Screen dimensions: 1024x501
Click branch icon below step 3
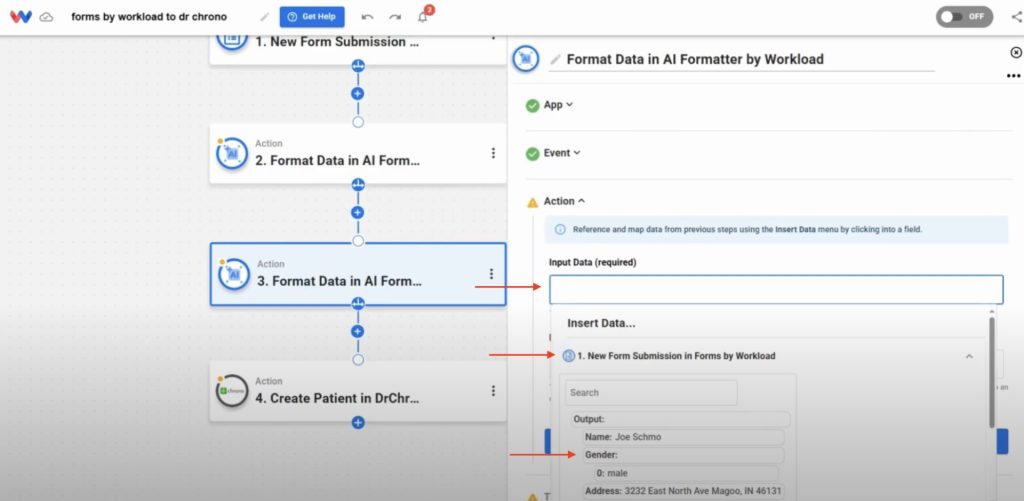coord(357,303)
